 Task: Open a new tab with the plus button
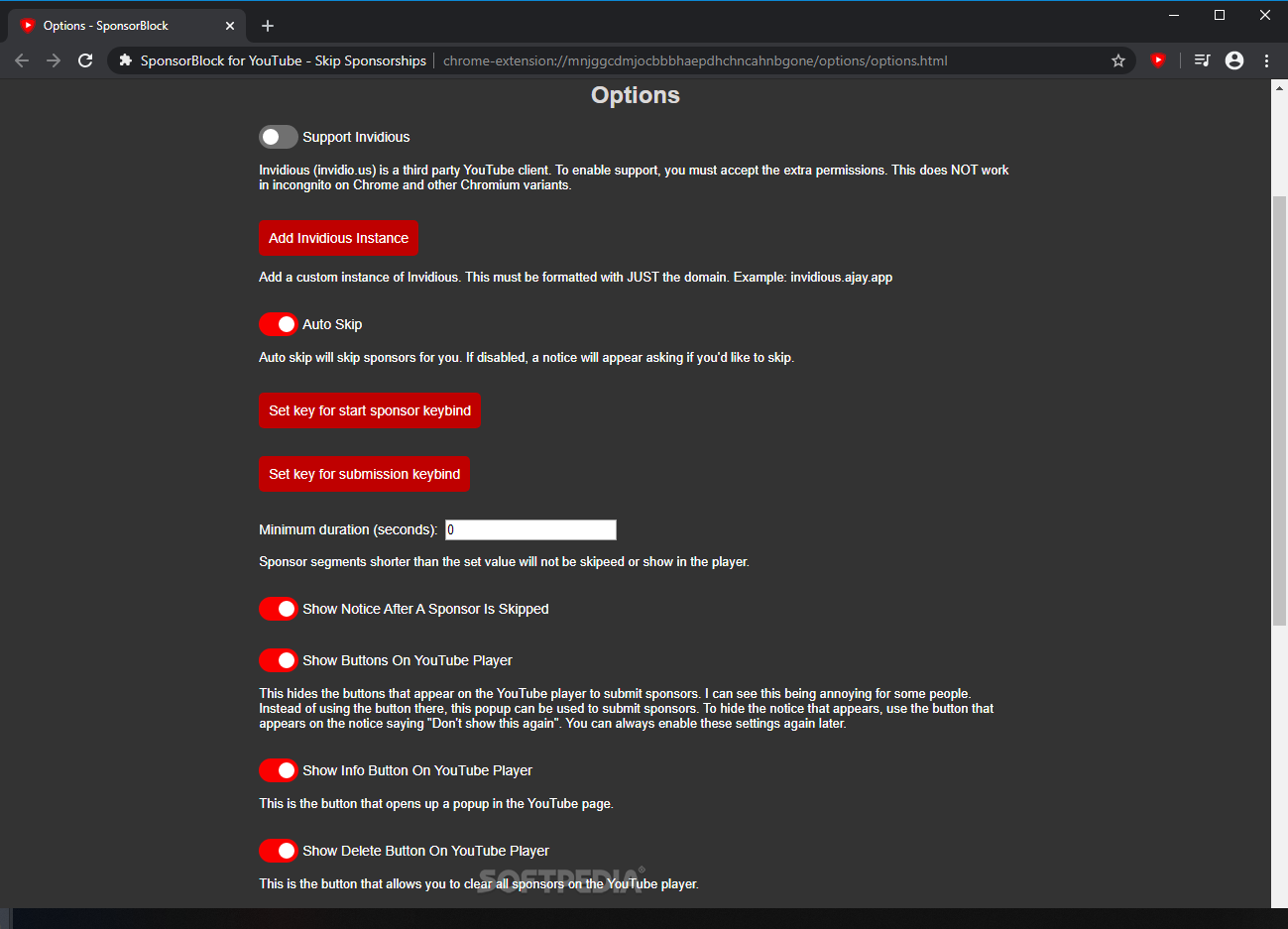click(268, 26)
